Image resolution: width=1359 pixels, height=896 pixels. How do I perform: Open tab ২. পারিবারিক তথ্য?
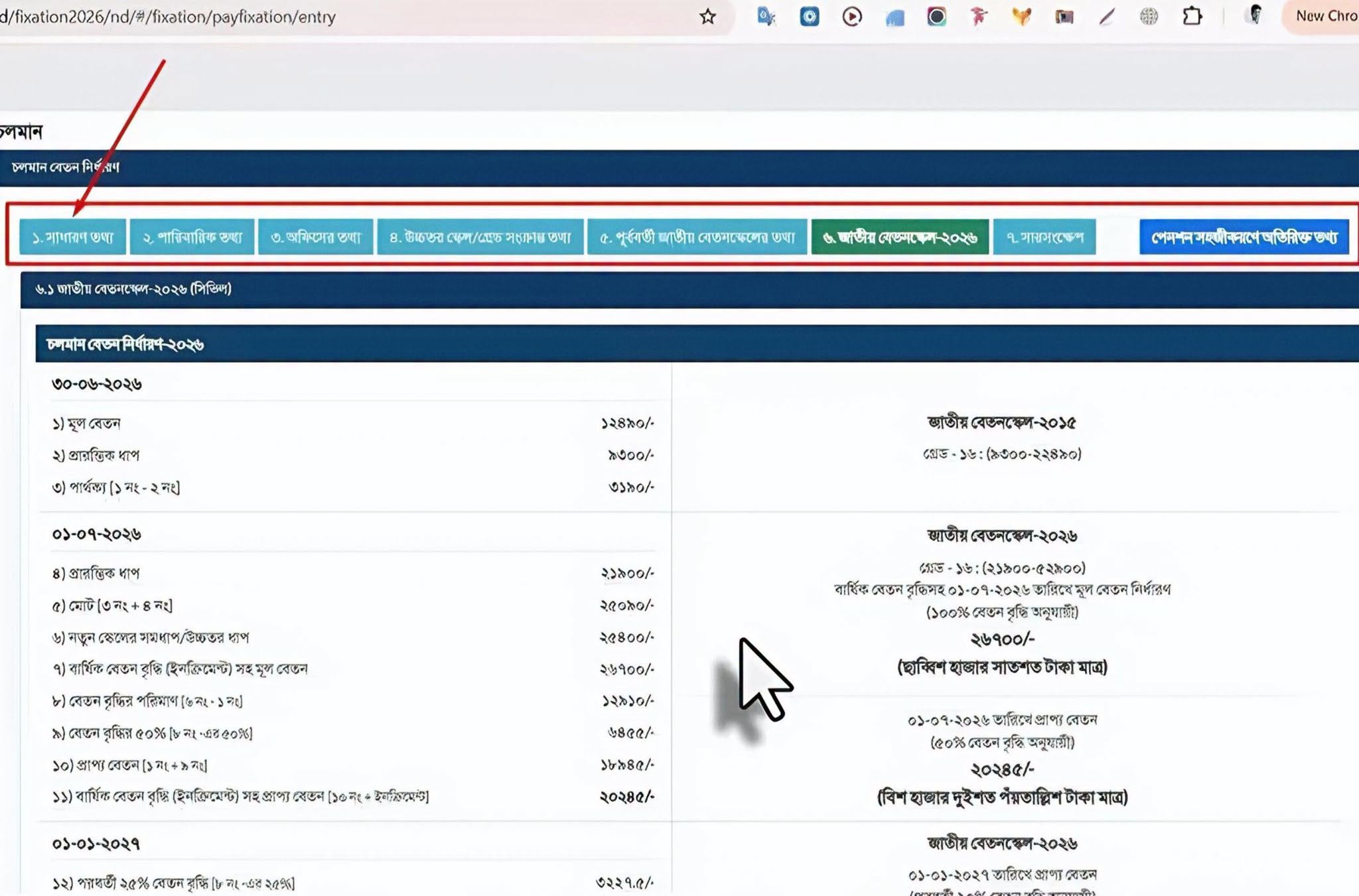[192, 237]
